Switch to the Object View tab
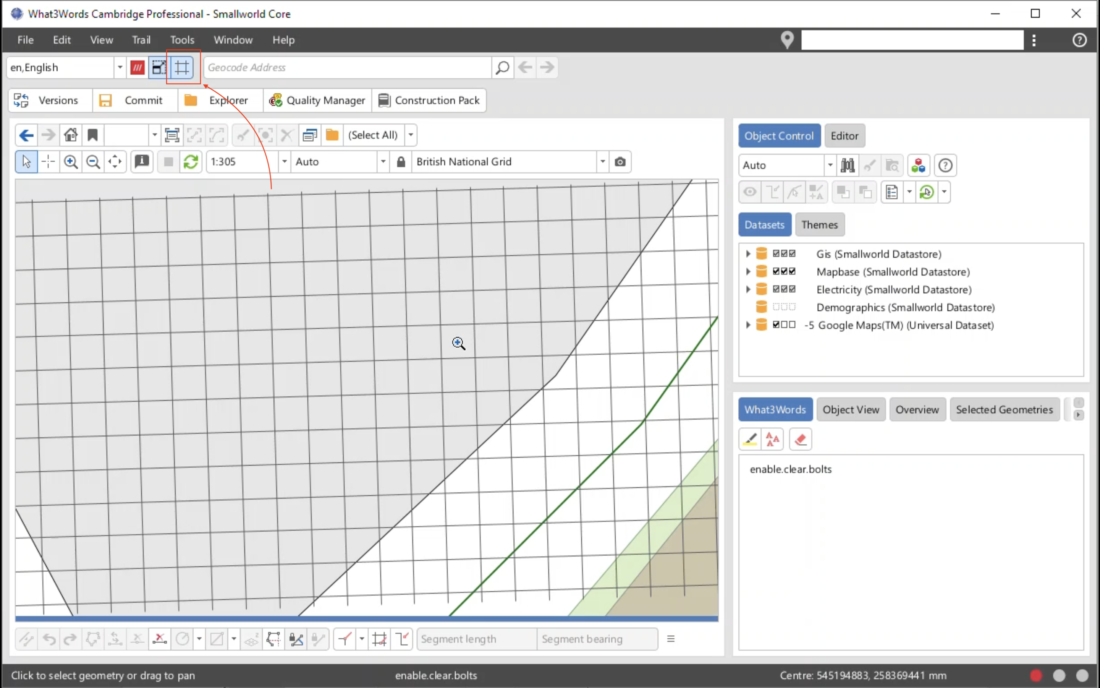This screenshot has width=1100, height=688. (x=850, y=410)
